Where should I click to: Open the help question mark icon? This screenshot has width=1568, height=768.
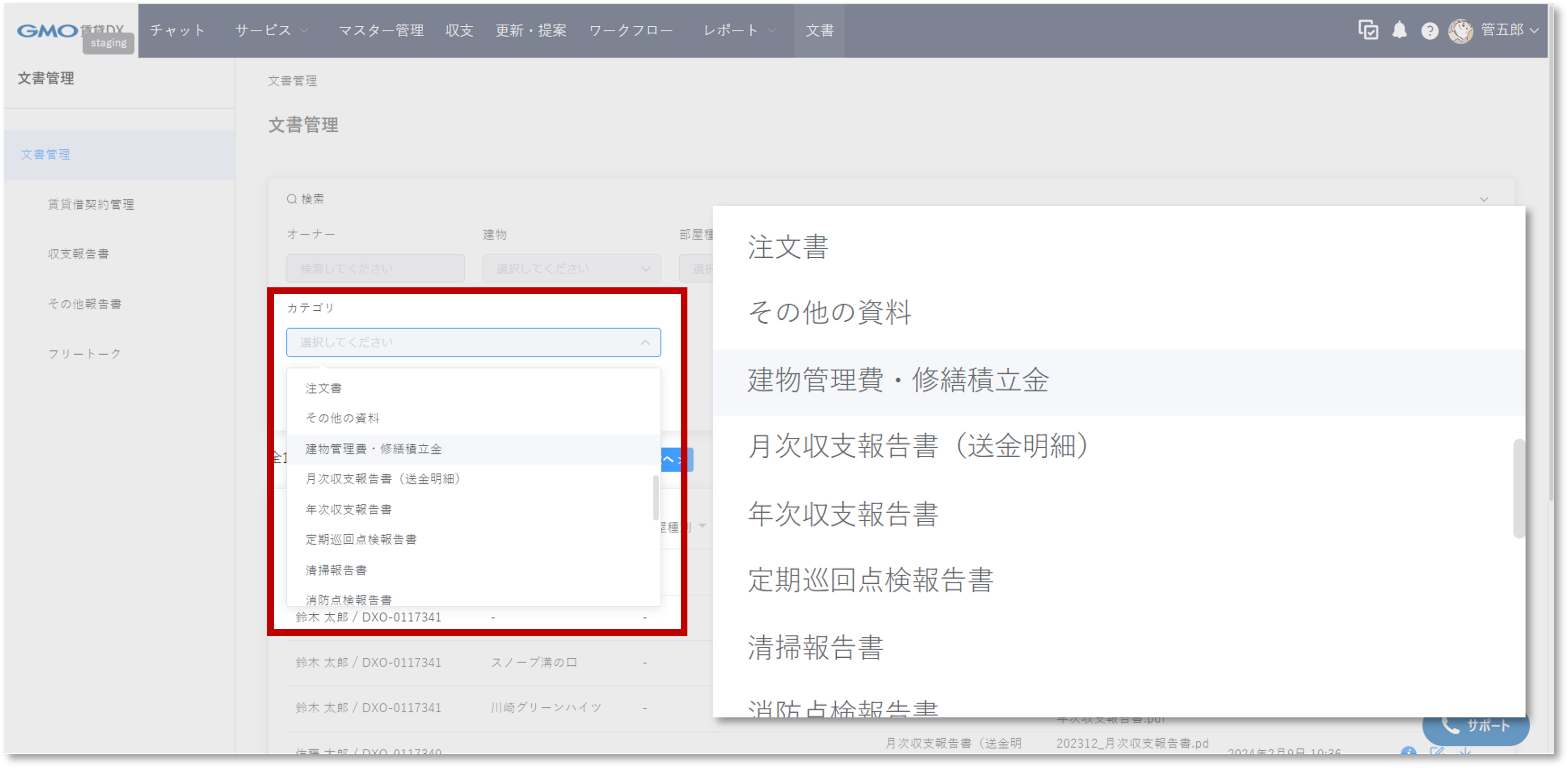click(1431, 31)
